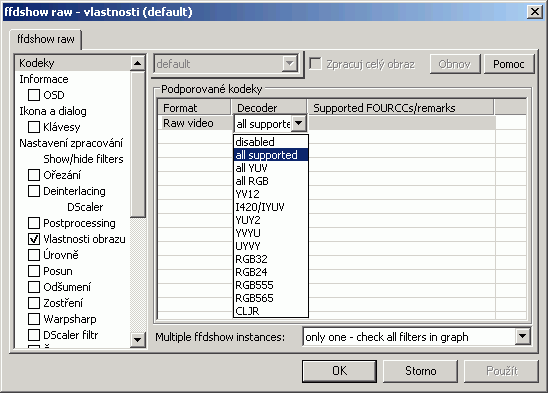Image resolution: width=548 pixels, height=393 pixels.
Task: Click the OK button
Action: 339,371
